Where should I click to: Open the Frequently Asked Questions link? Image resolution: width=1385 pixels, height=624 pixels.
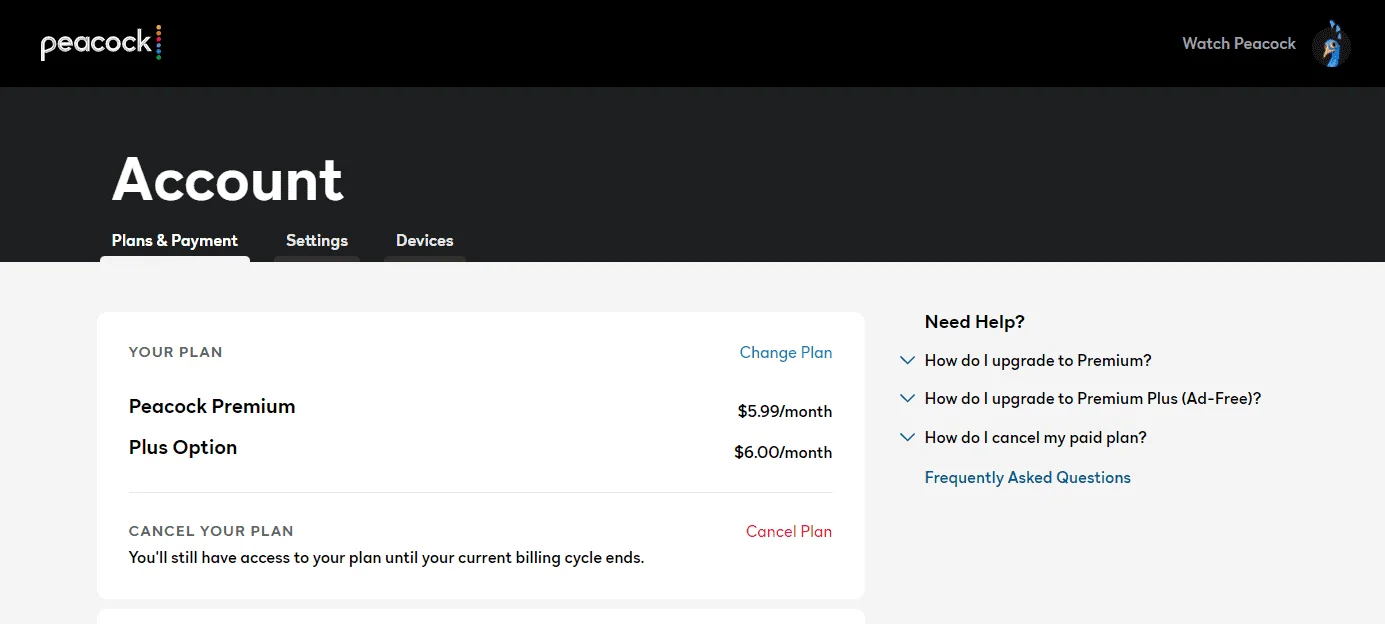[1027, 477]
